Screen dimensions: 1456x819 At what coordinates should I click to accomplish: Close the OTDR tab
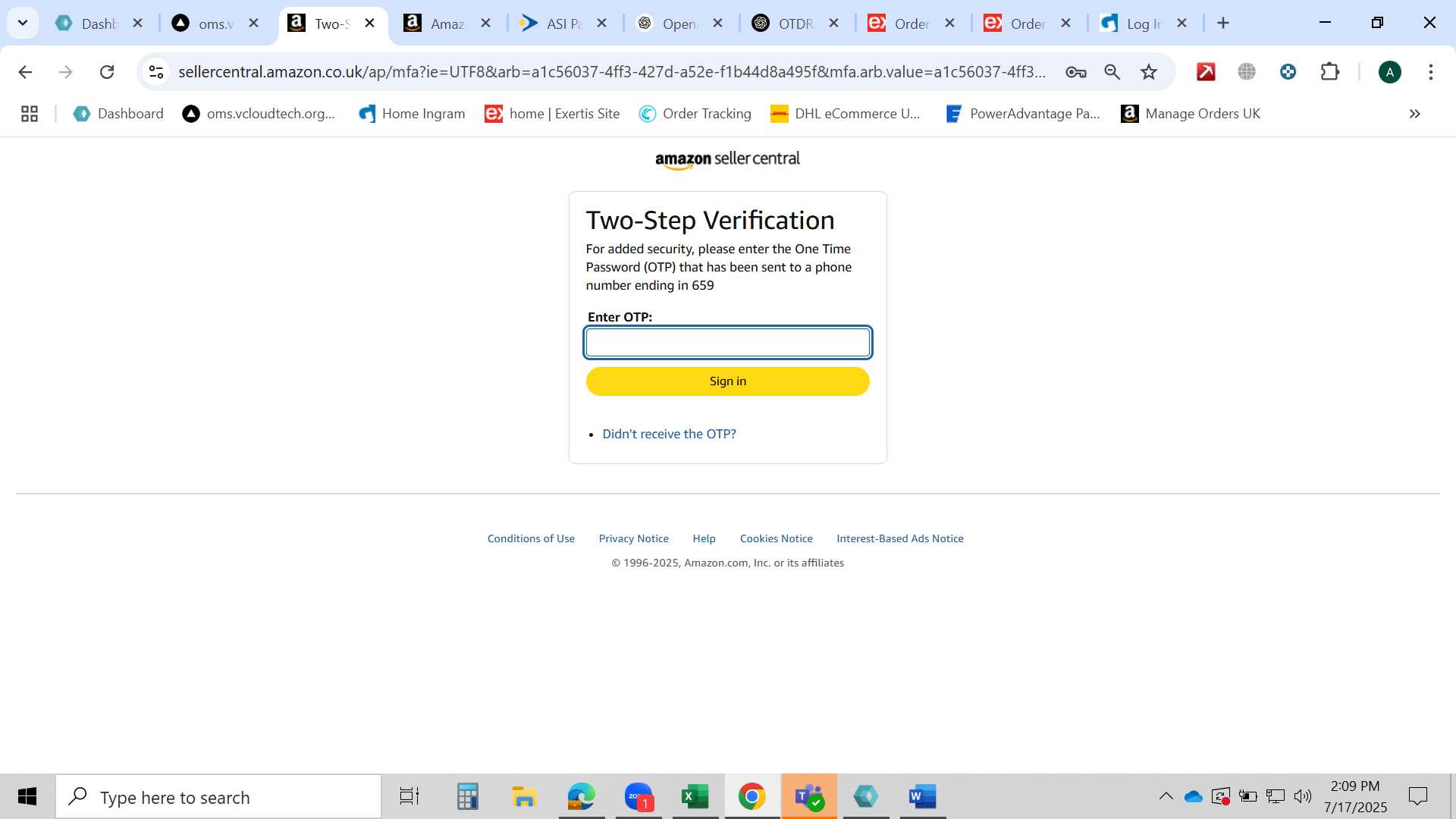click(834, 24)
